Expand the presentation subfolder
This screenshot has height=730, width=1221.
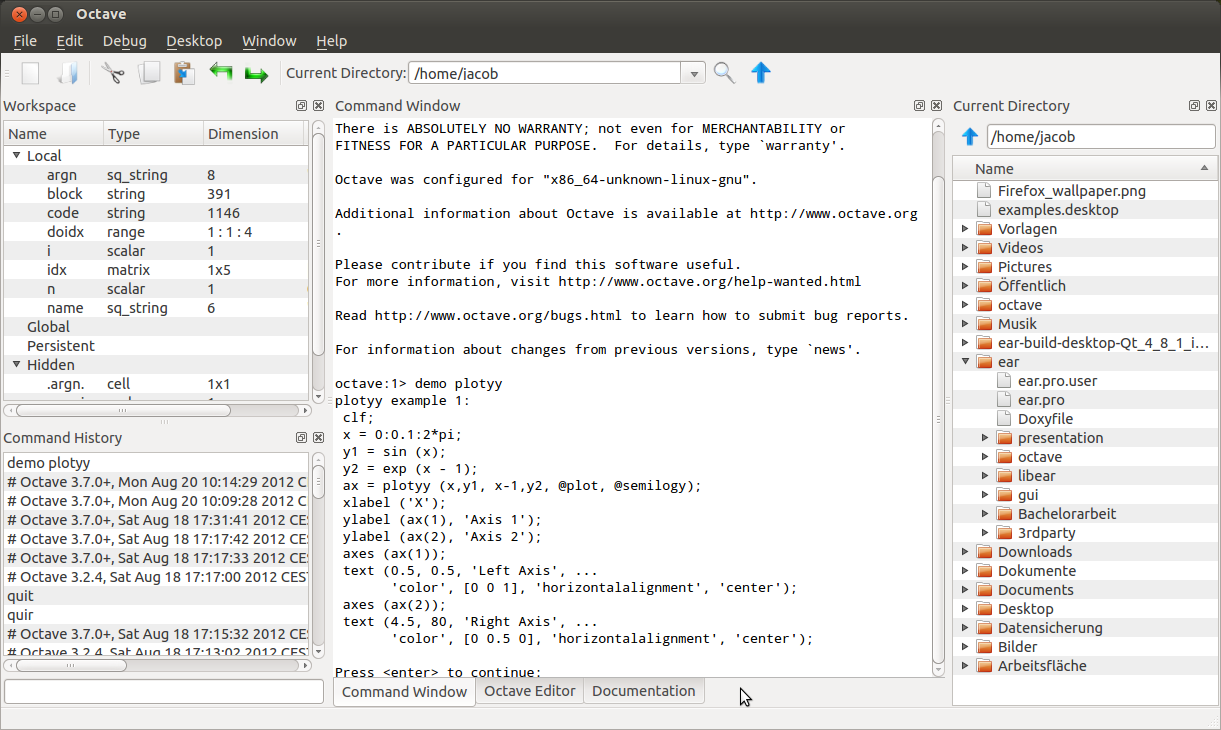pyautogui.click(x=985, y=438)
